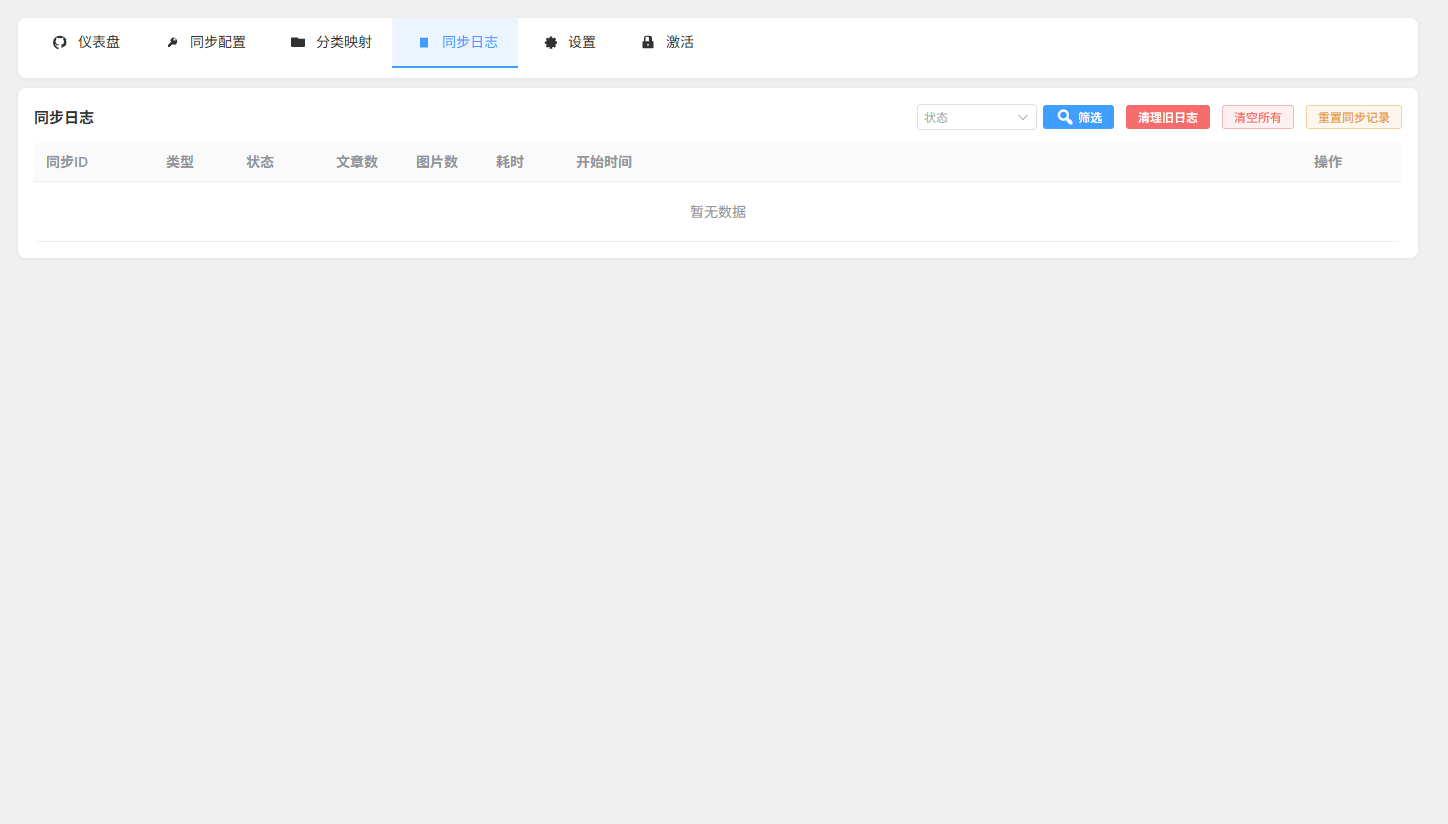Switch to the 仪表盘 tab
Viewport: 1448px width, 824px height.
coord(99,42)
